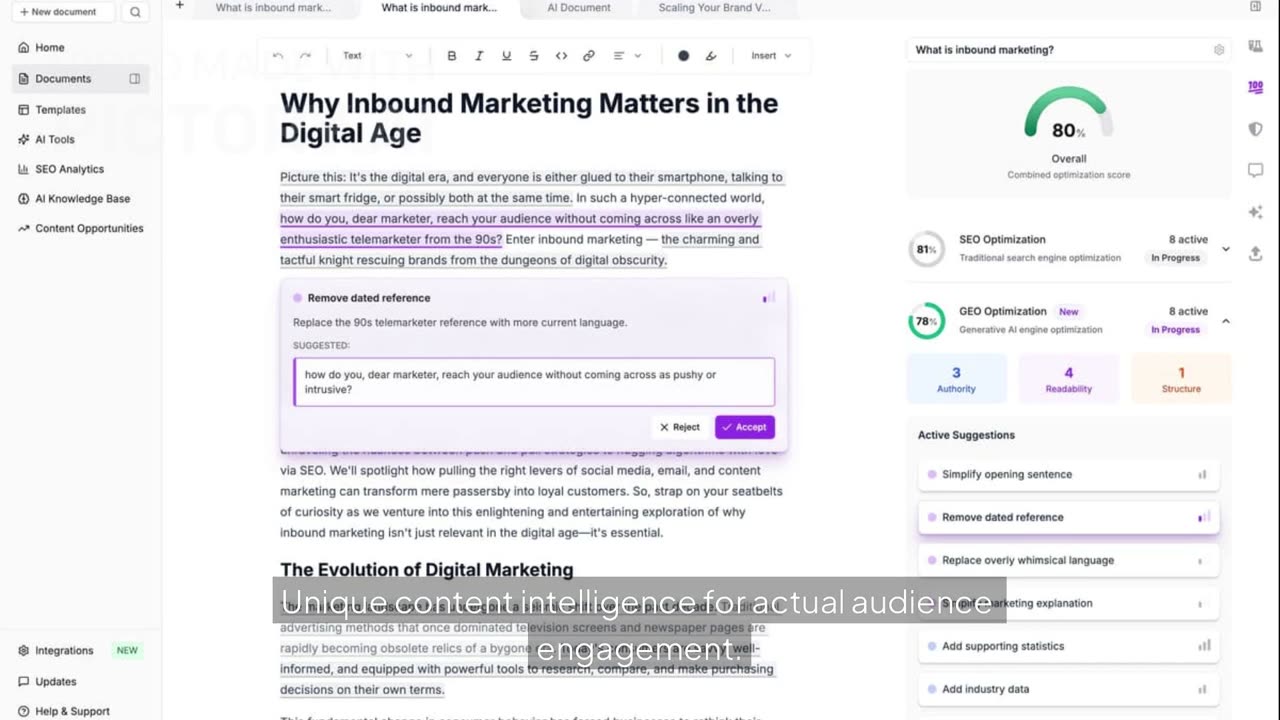Click the Undo arrow in the toolbar

click(278, 56)
